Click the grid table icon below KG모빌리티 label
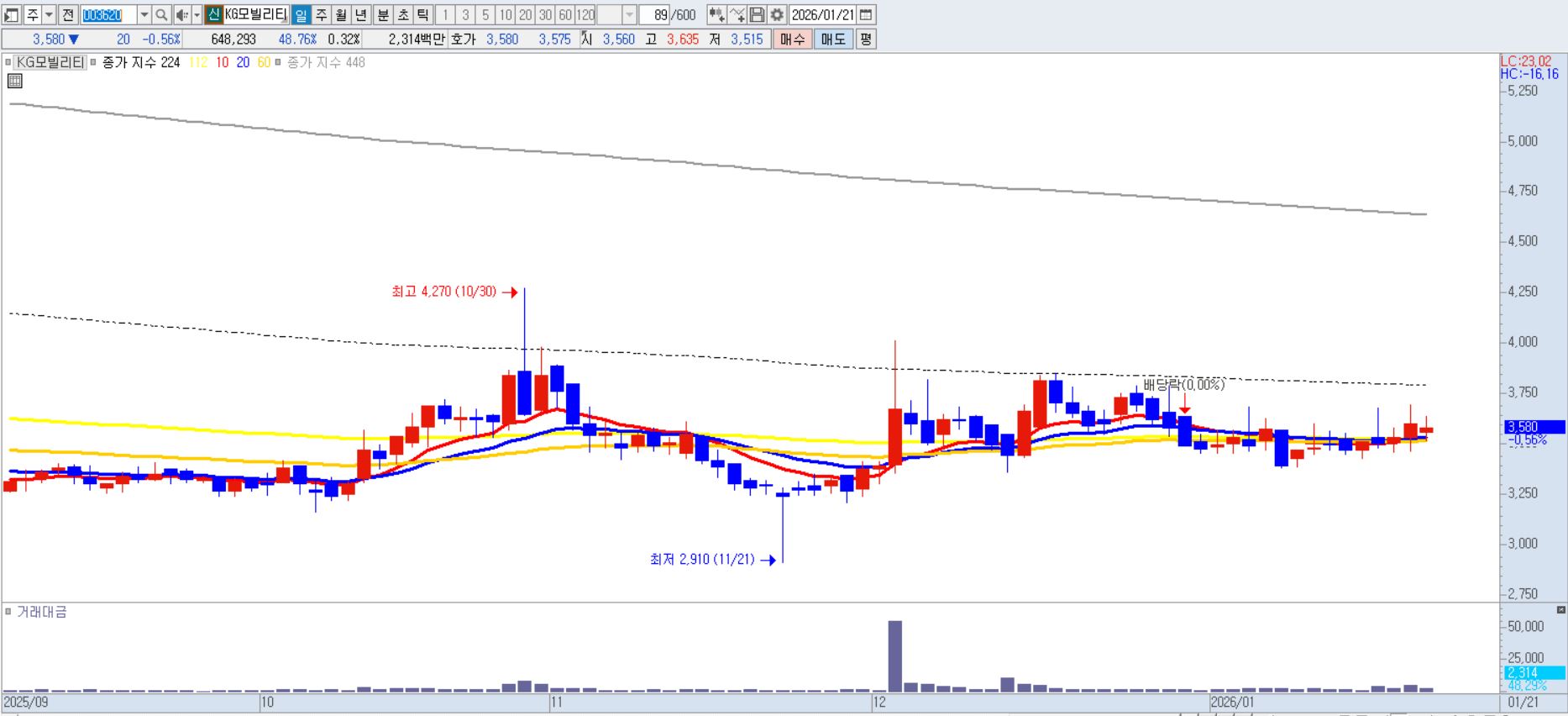The height and width of the screenshot is (716, 1568). 14,81
